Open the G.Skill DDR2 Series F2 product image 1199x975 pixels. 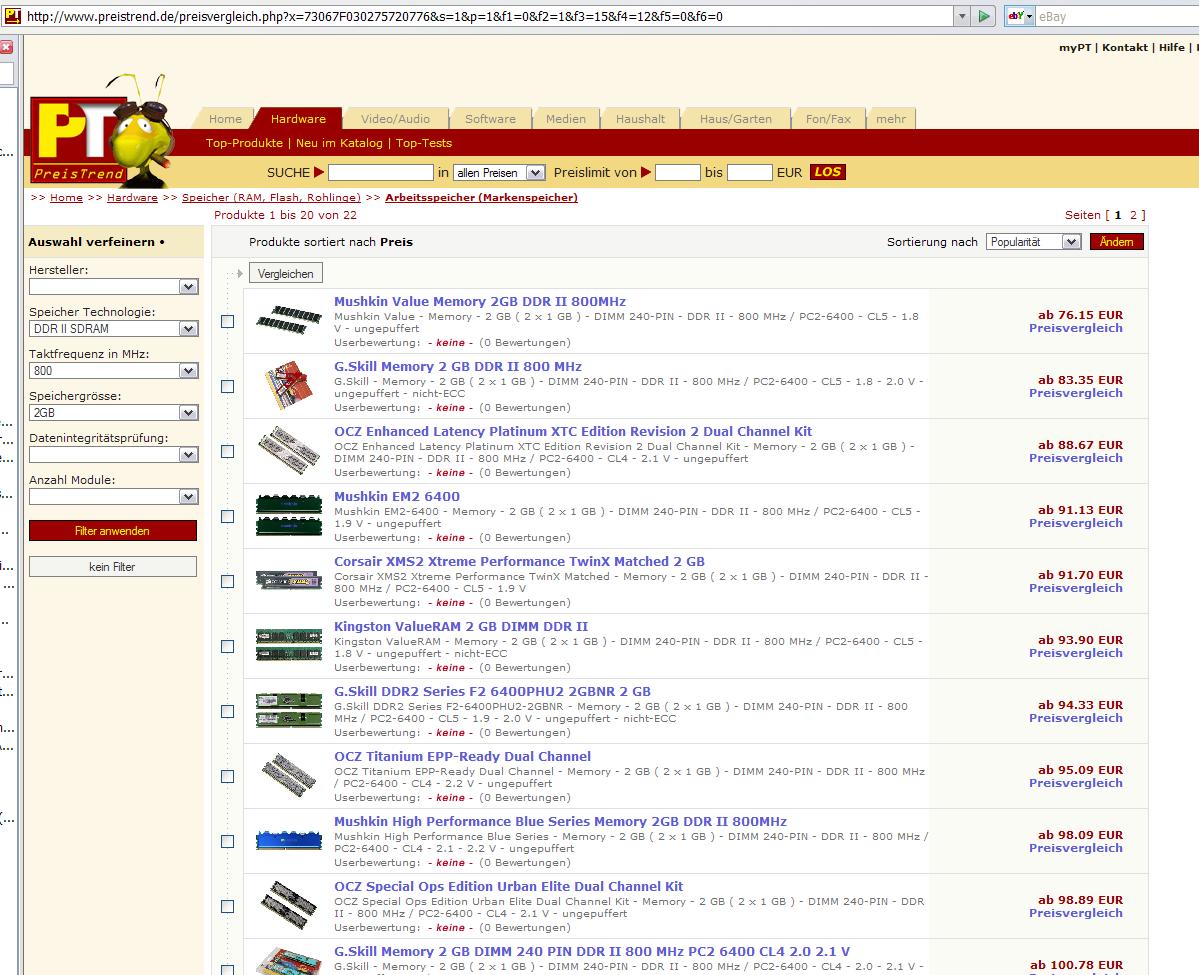click(x=288, y=710)
